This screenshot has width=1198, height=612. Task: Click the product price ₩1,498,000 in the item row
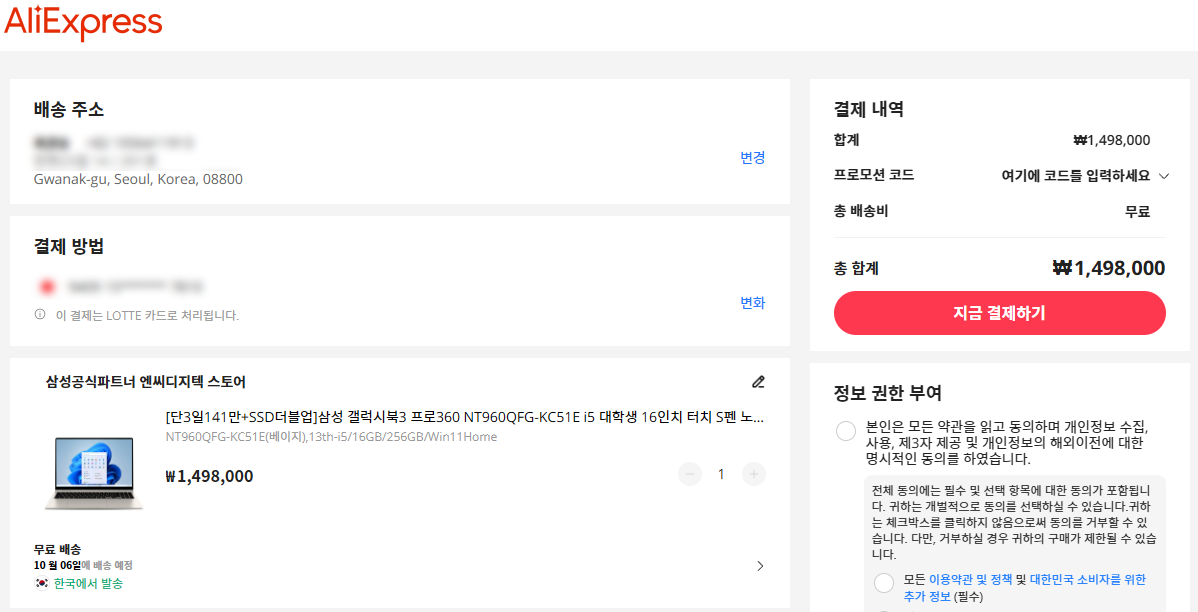tap(209, 477)
